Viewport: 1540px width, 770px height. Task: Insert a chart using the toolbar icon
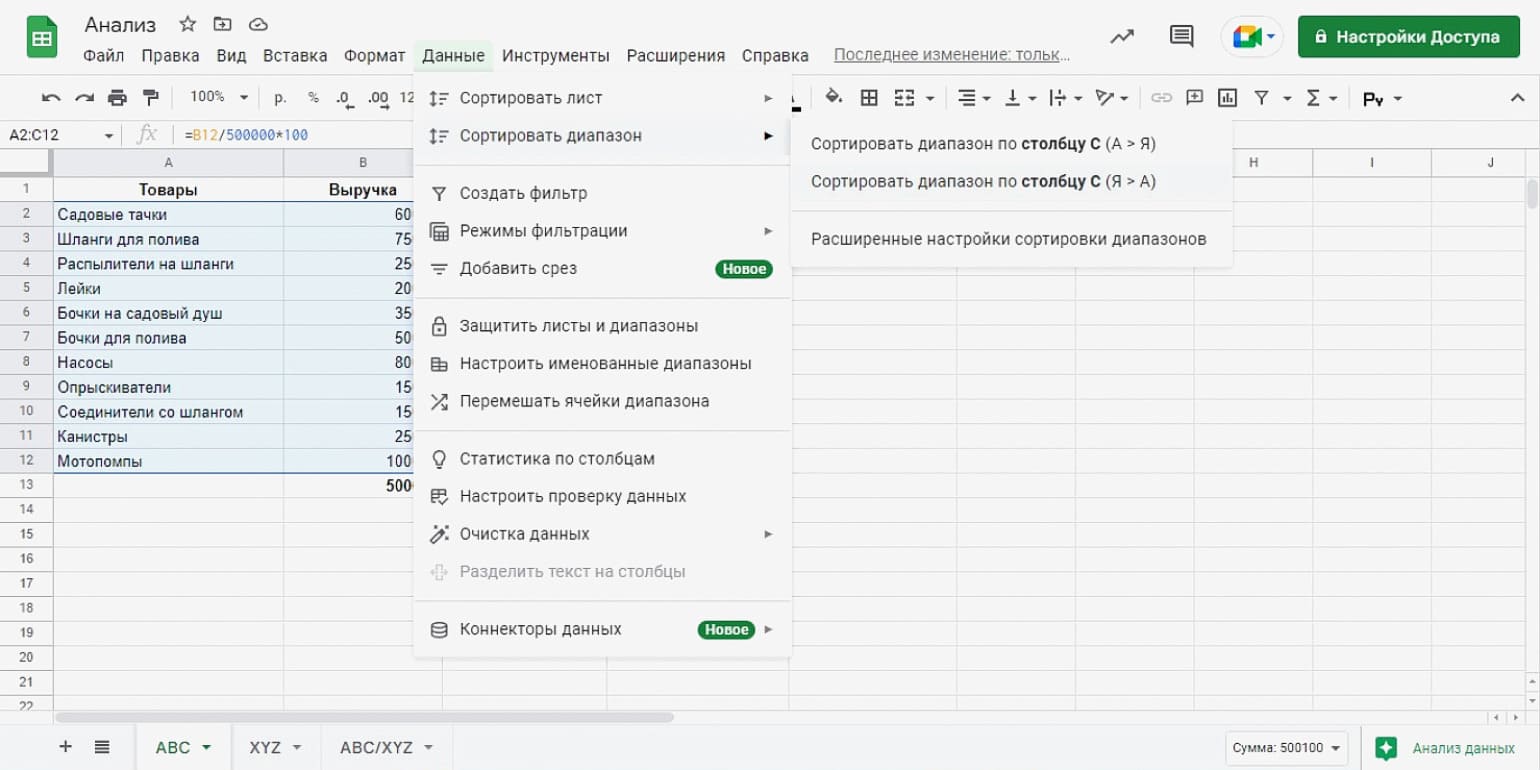coord(1227,98)
